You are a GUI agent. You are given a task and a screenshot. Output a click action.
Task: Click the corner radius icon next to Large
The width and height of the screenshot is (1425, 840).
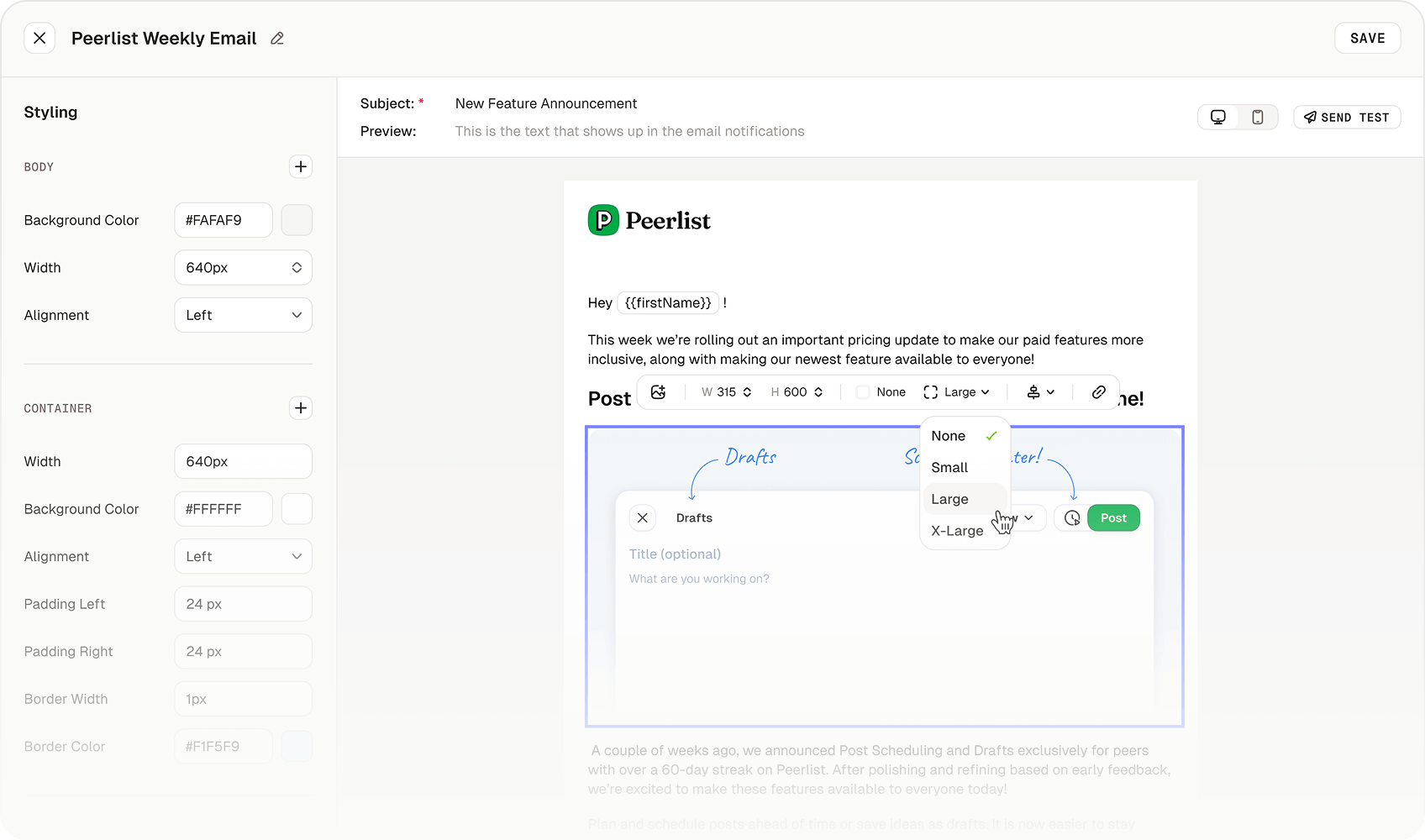(x=929, y=391)
